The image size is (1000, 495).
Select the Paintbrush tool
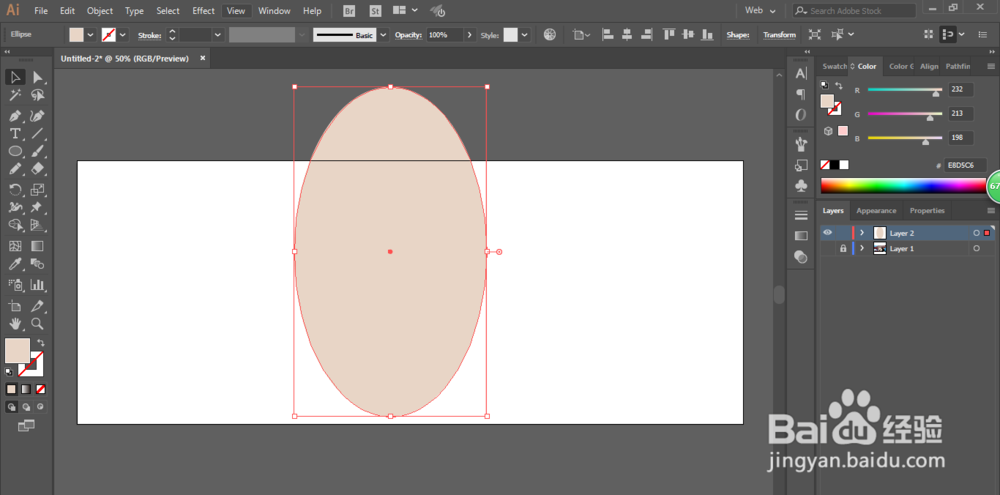tap(38, 151)
